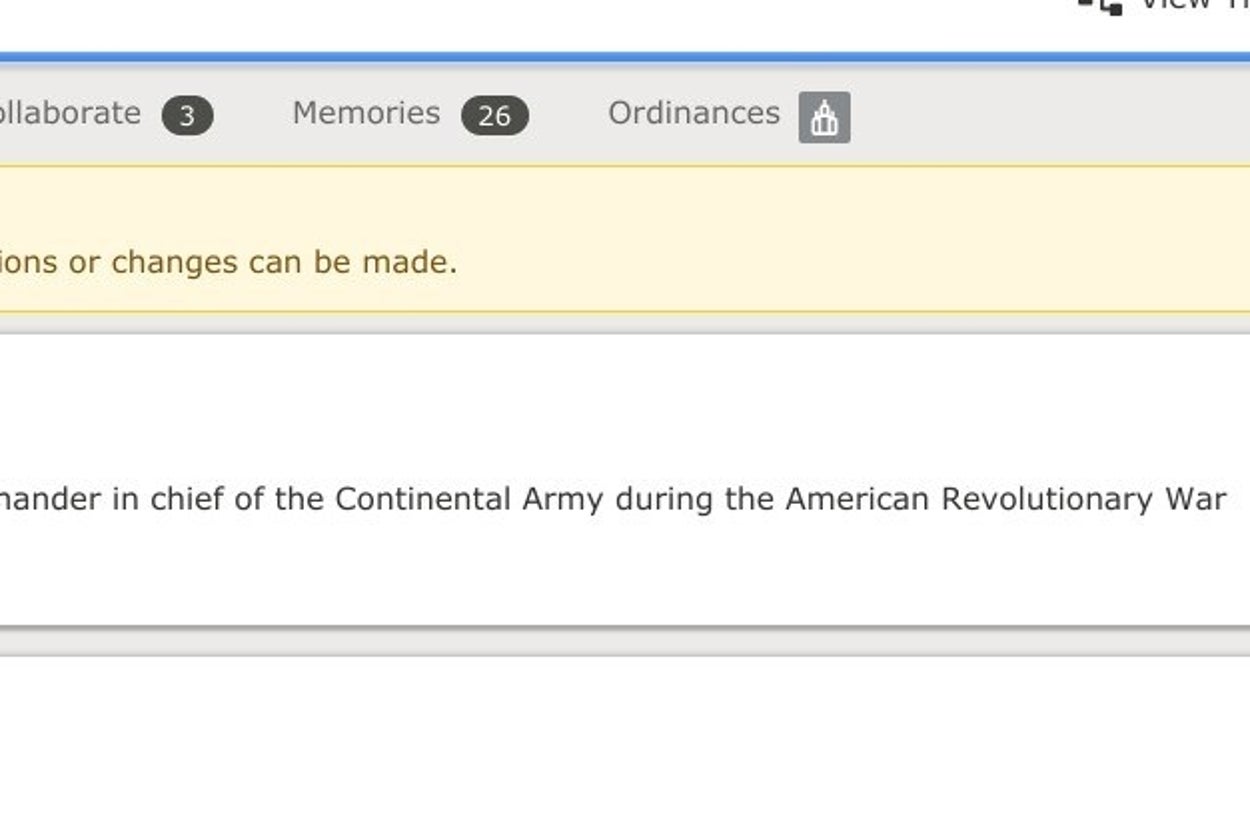The image size is (1250, 830).
Task: Click the temple icon beside Ordinances
Action: click(824, 117)
